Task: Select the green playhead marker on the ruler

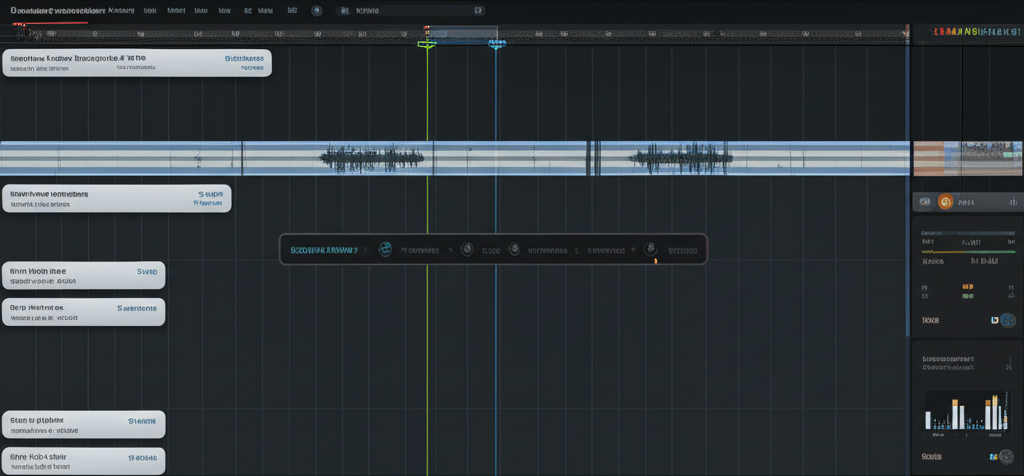Action: click(x=427, y=43)
